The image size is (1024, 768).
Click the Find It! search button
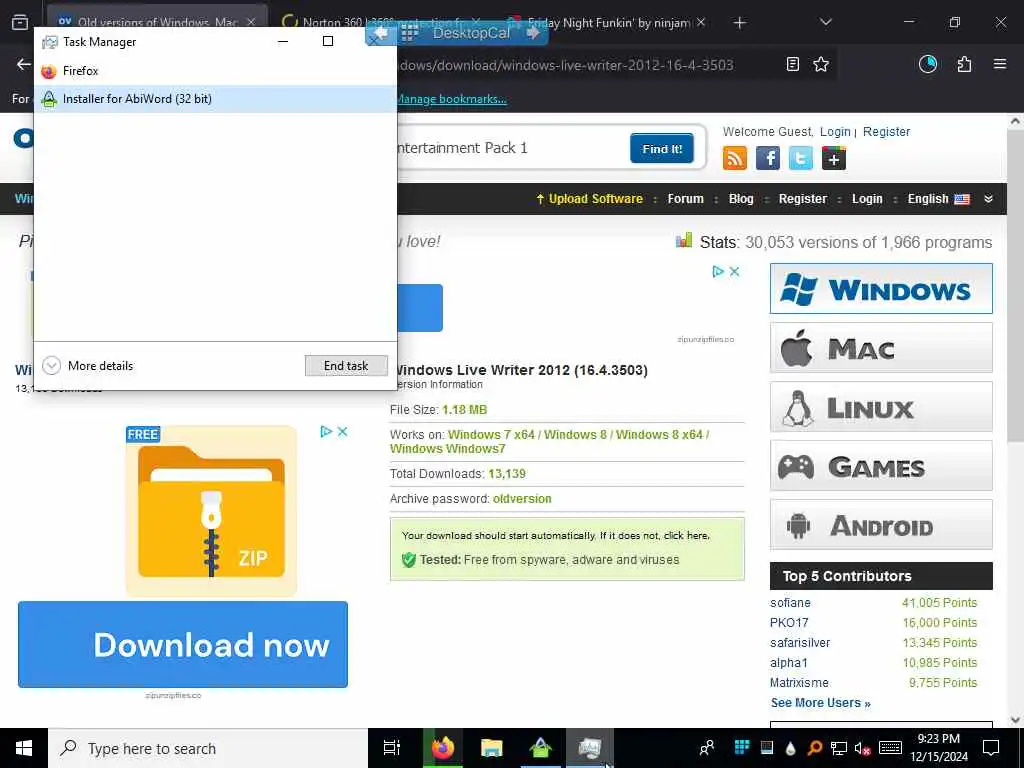tap(662, 148)
